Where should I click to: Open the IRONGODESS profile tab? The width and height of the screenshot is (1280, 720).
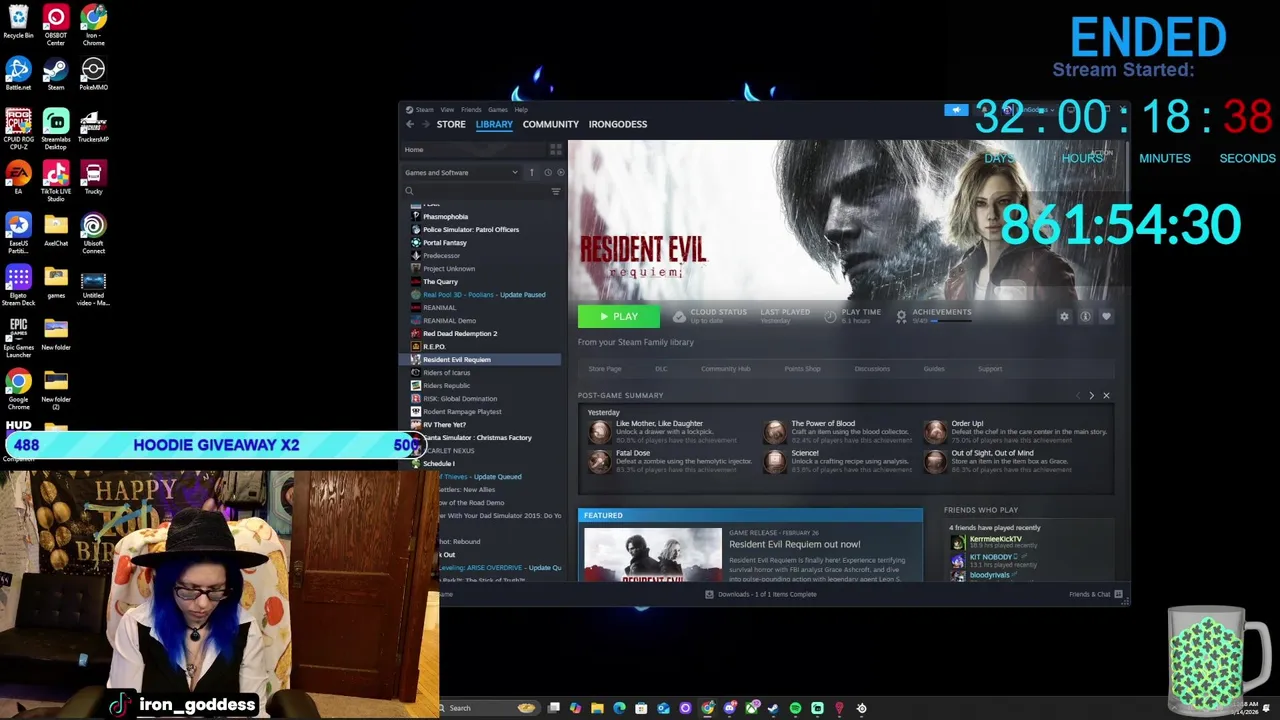click(x=618, y=124)
